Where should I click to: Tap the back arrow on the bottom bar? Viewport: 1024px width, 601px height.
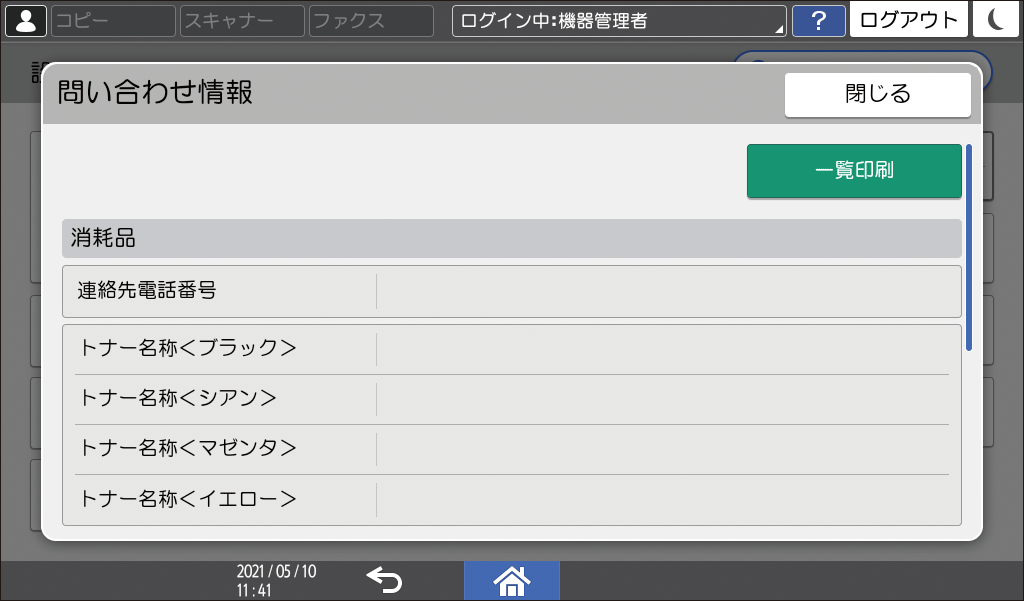[x=384, y=580]
